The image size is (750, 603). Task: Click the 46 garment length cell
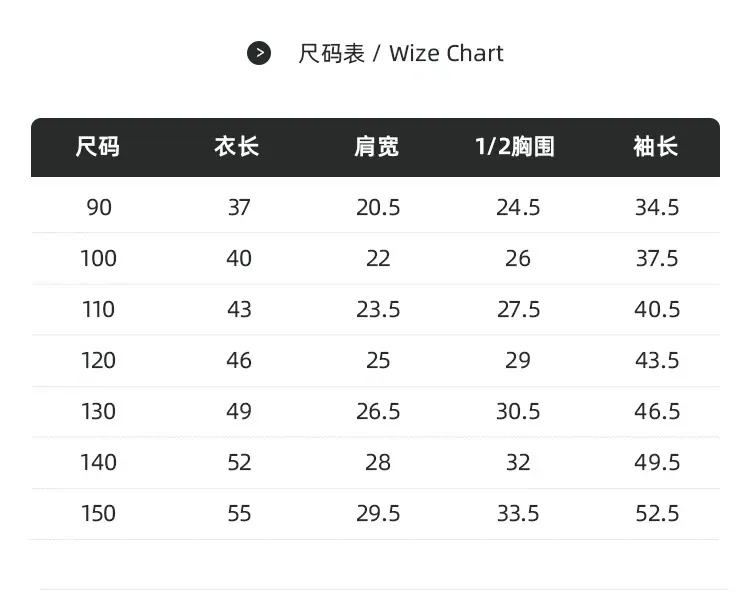[239, 360]
